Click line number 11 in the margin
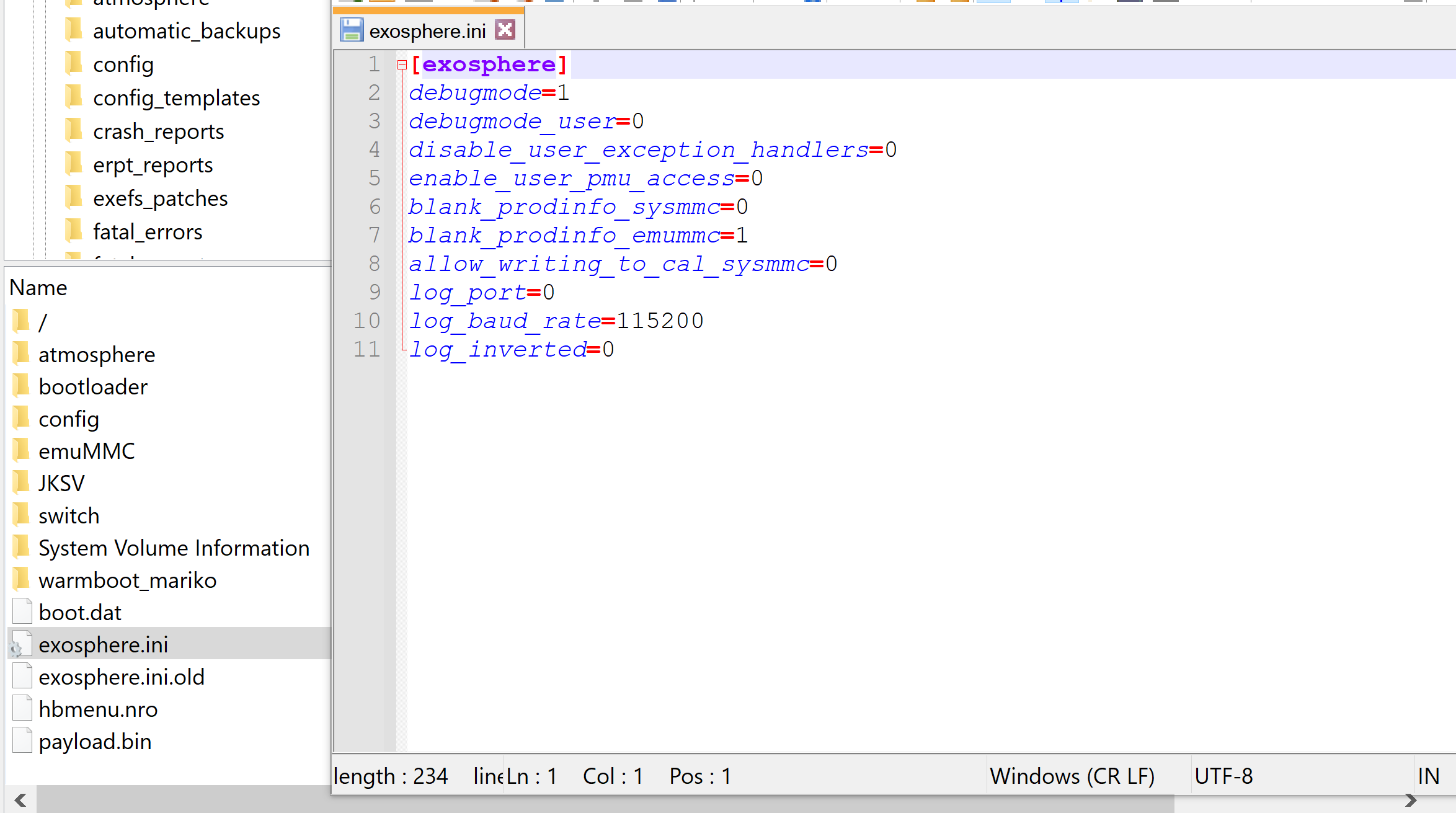The width and height of the screenshot is (1456, 813). click(x=366, y=350)
